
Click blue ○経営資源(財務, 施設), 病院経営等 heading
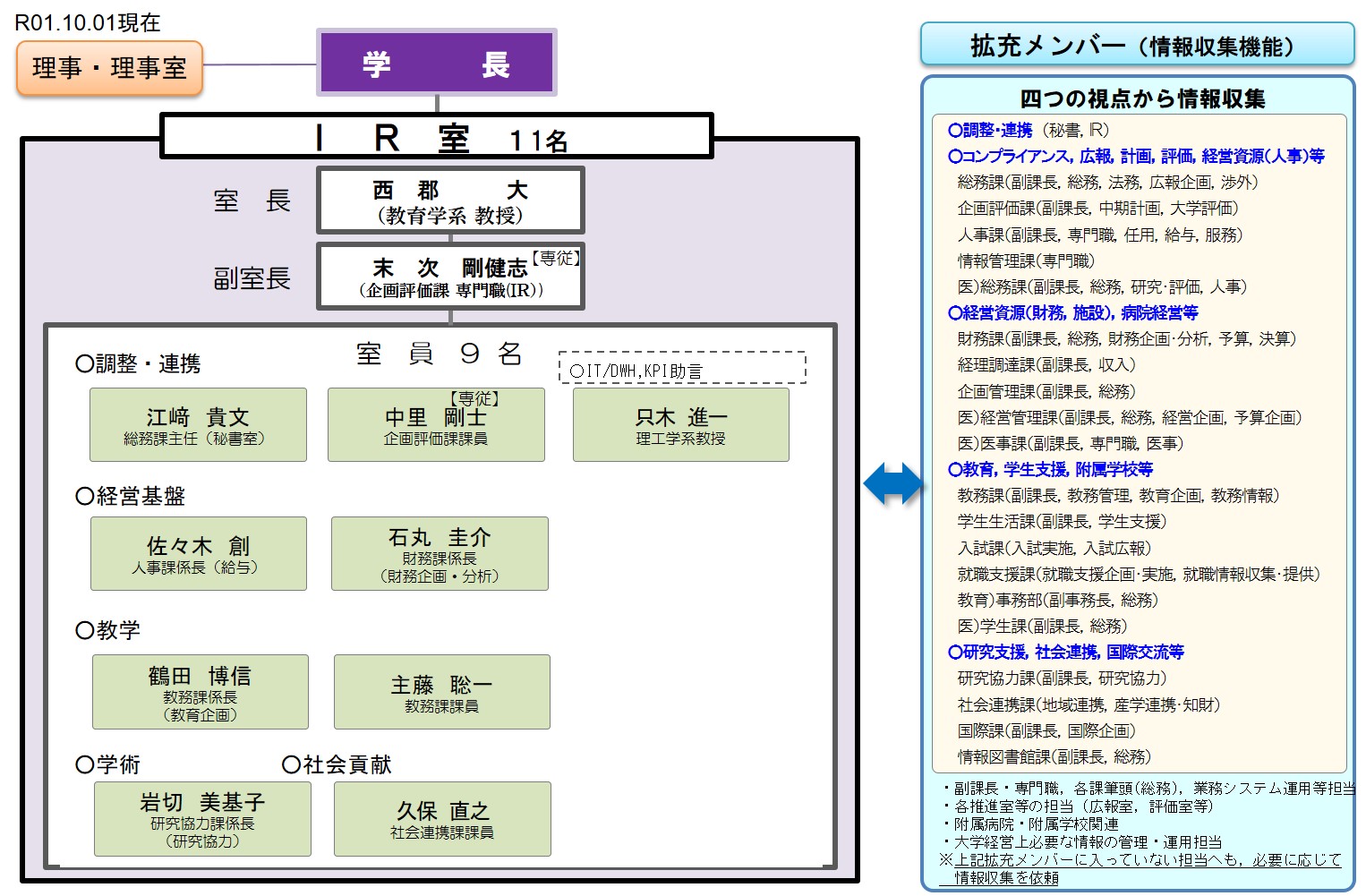click(x=1073, y=313)
